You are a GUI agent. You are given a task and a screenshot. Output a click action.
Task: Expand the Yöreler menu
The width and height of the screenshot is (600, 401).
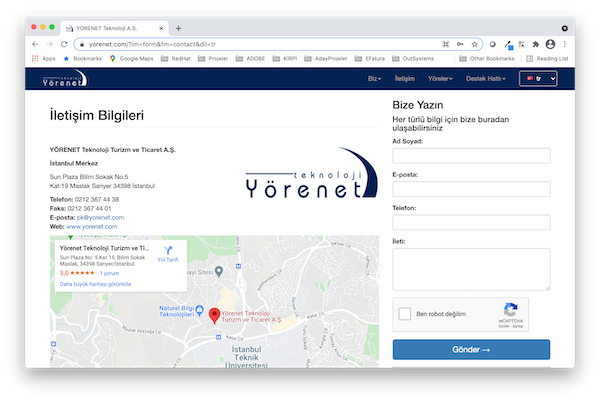[440, 79]
